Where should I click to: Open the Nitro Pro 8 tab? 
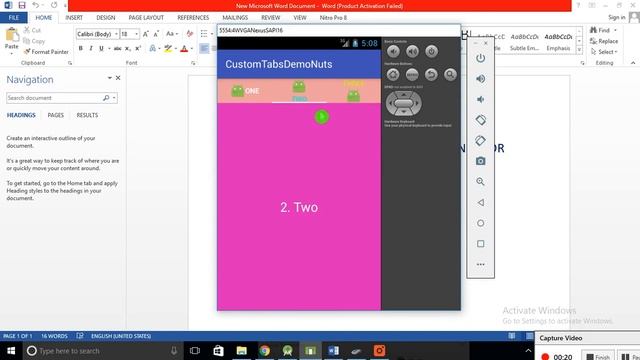pos(333,18)
